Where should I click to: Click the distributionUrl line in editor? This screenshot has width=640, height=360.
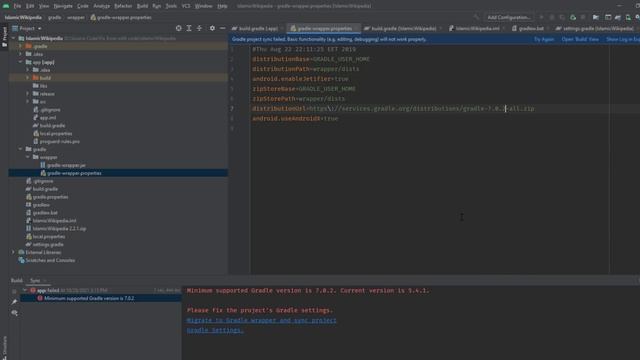pos(393,109)
